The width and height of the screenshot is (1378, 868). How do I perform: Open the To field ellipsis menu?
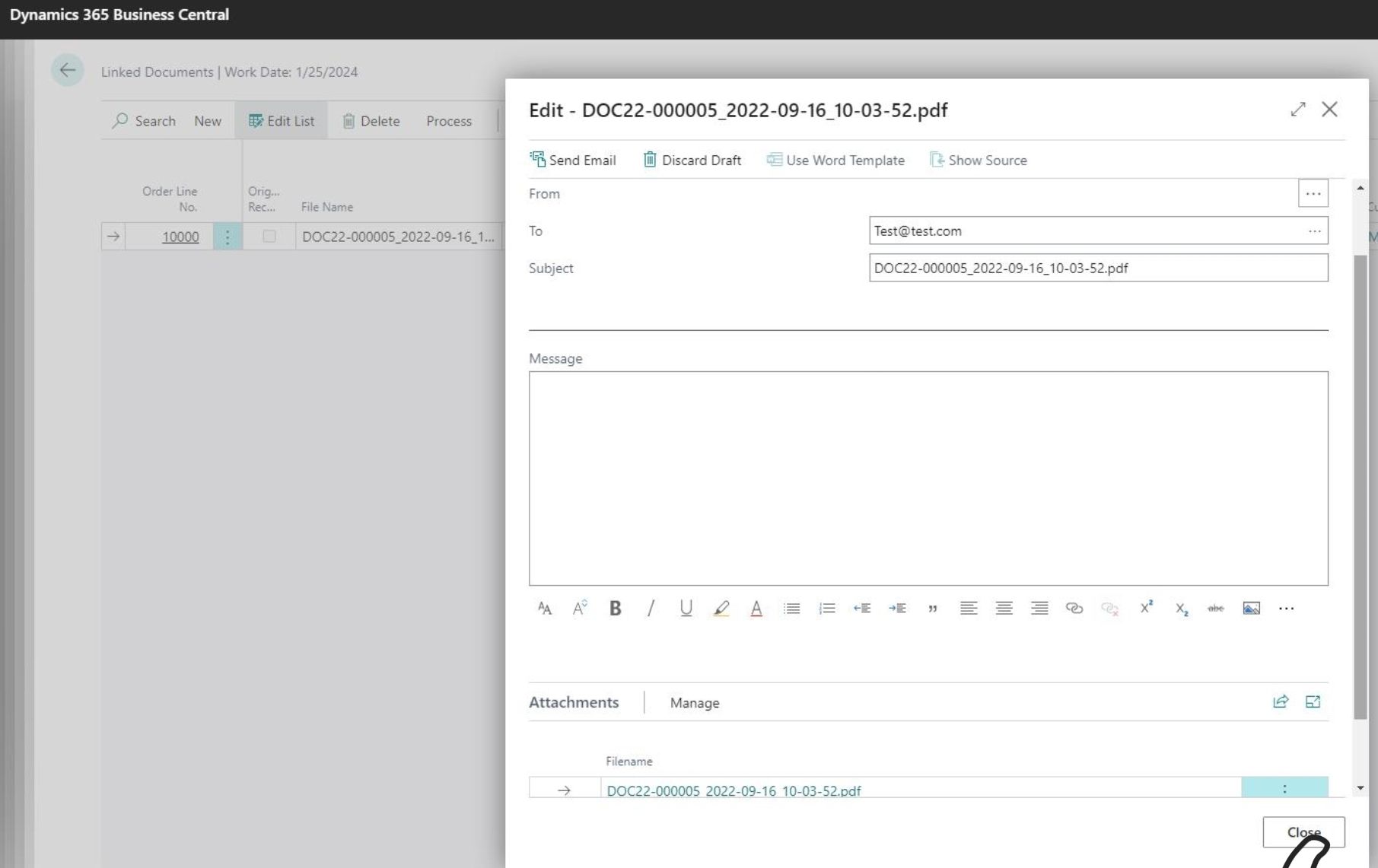1314,231
